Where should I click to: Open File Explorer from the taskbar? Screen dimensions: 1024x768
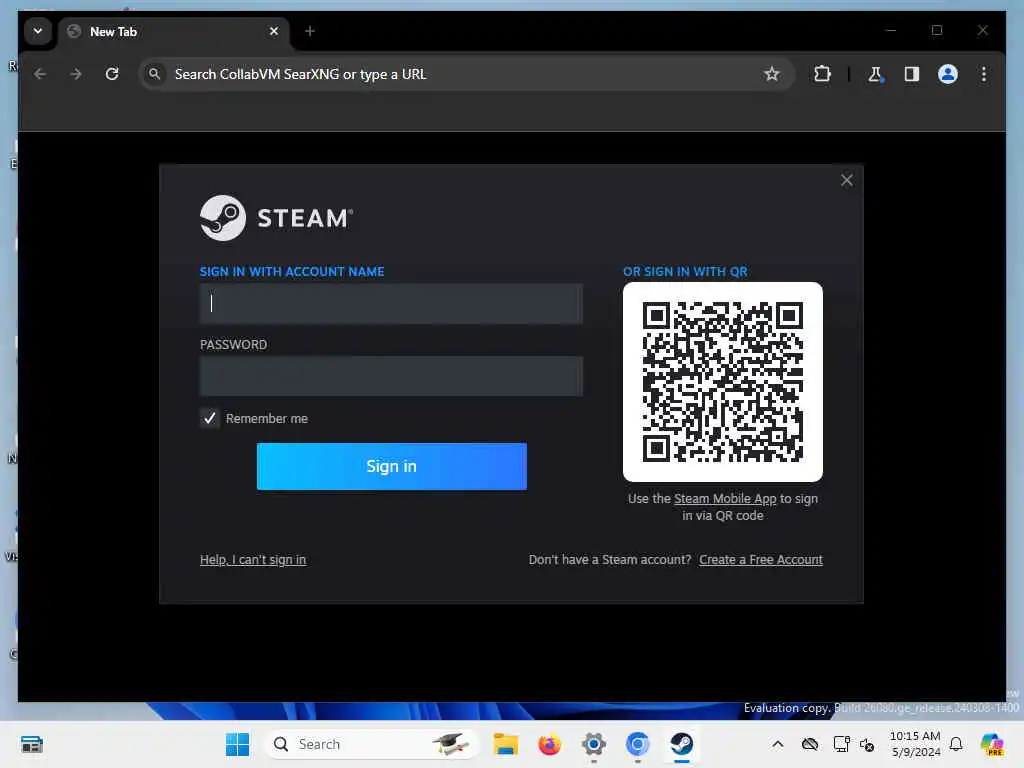tap(505, 744)
